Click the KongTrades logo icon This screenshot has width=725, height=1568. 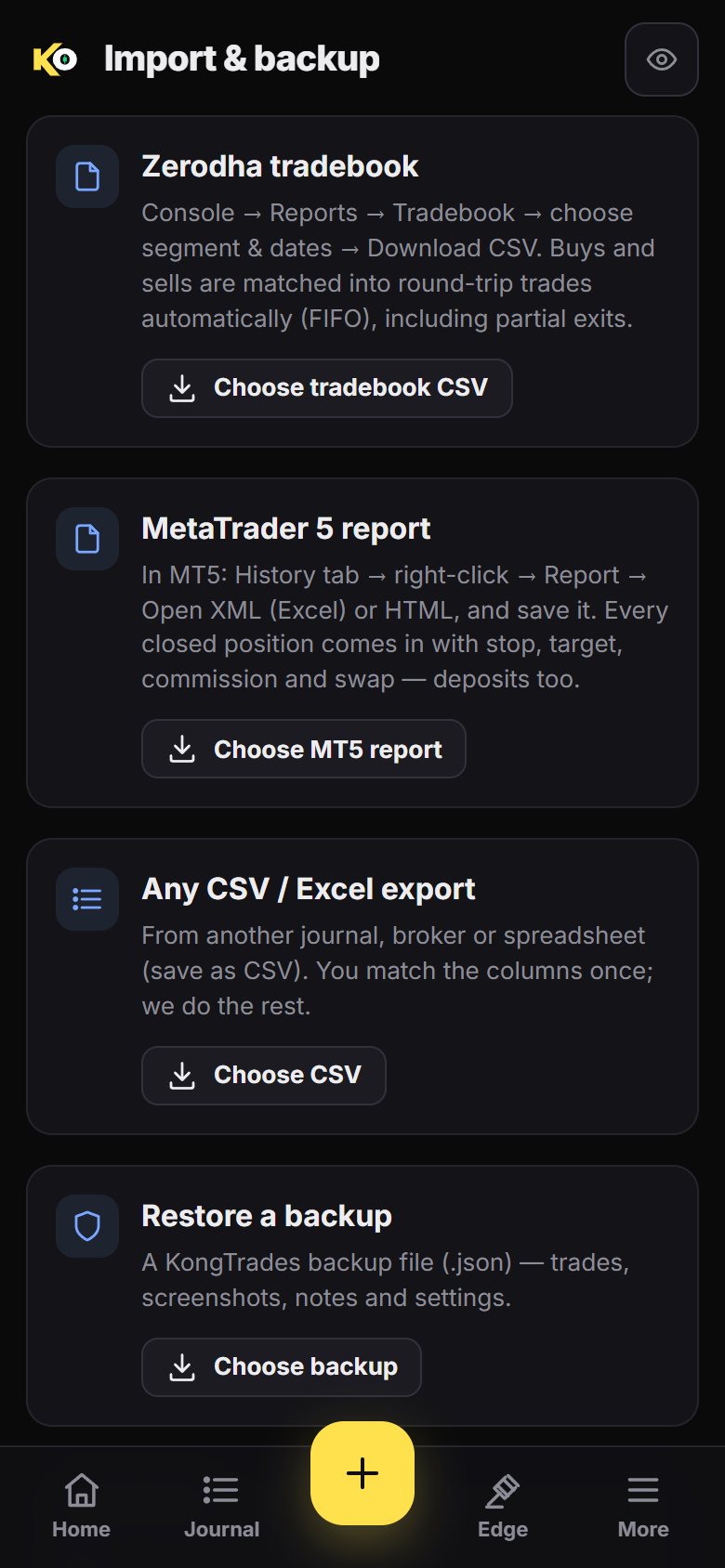coord(55,59)
